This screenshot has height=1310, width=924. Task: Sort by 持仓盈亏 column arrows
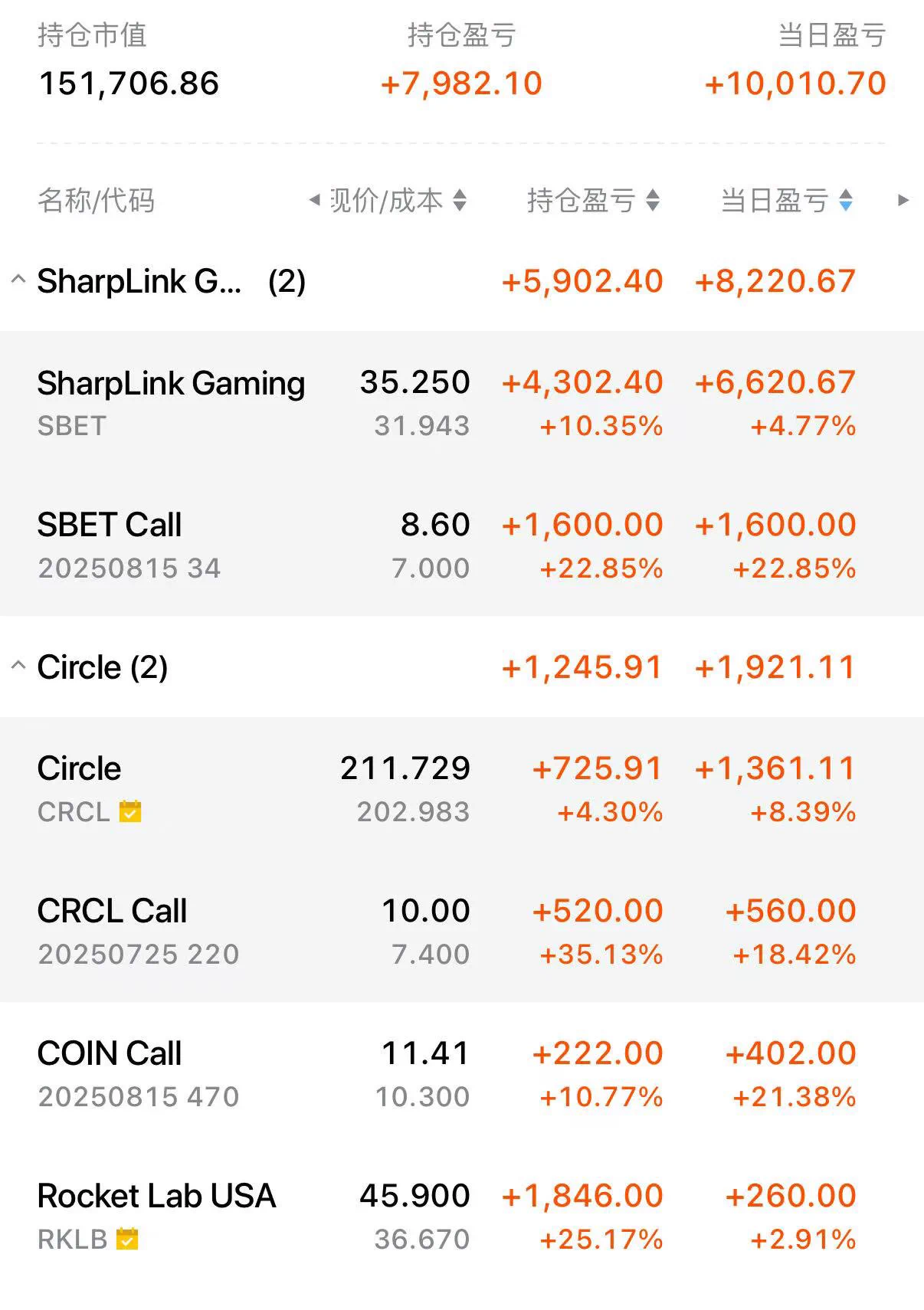coord(653,201)
